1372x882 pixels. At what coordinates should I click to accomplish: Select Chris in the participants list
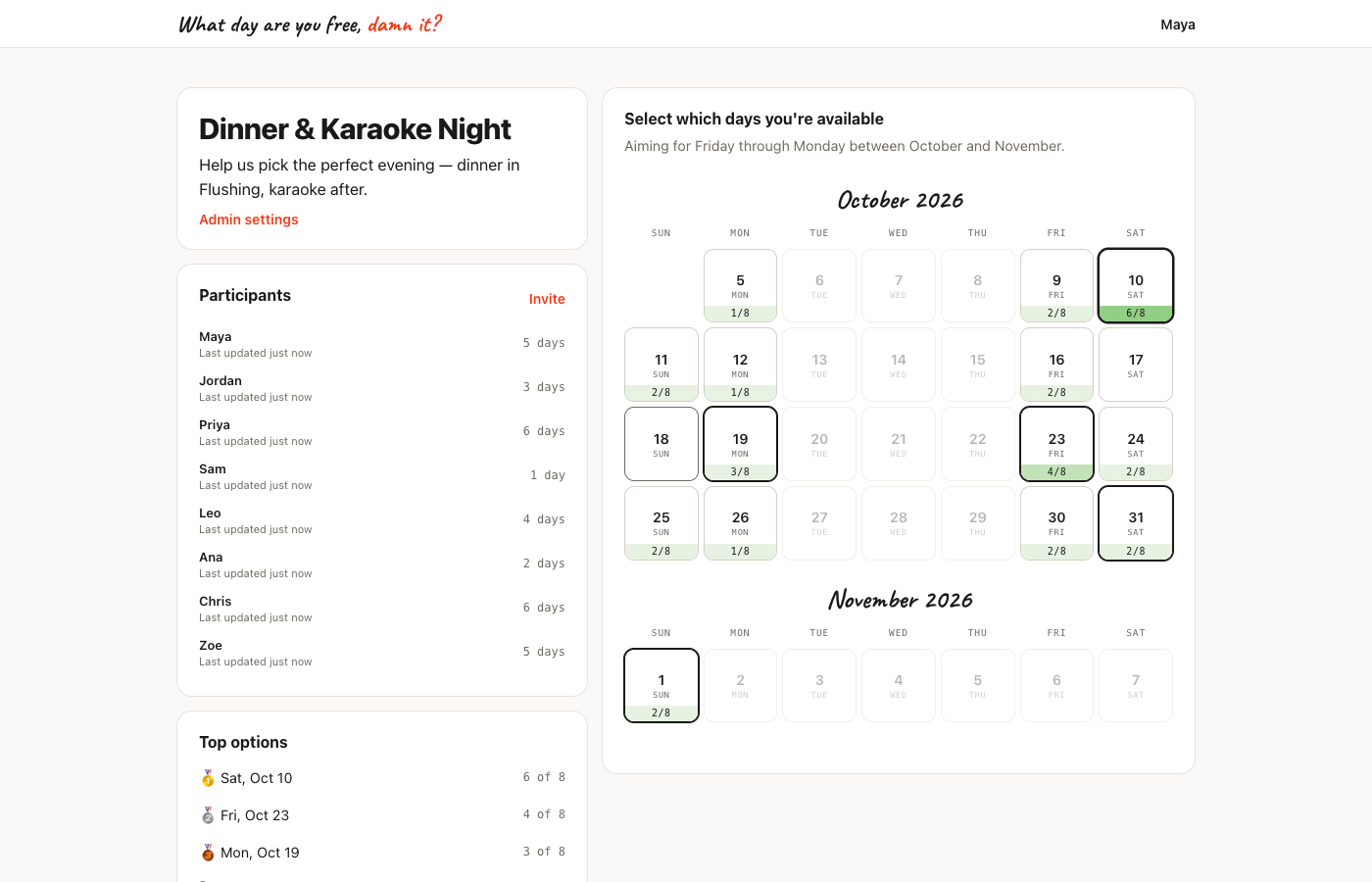pyautogui.click(x=382, y=609)
